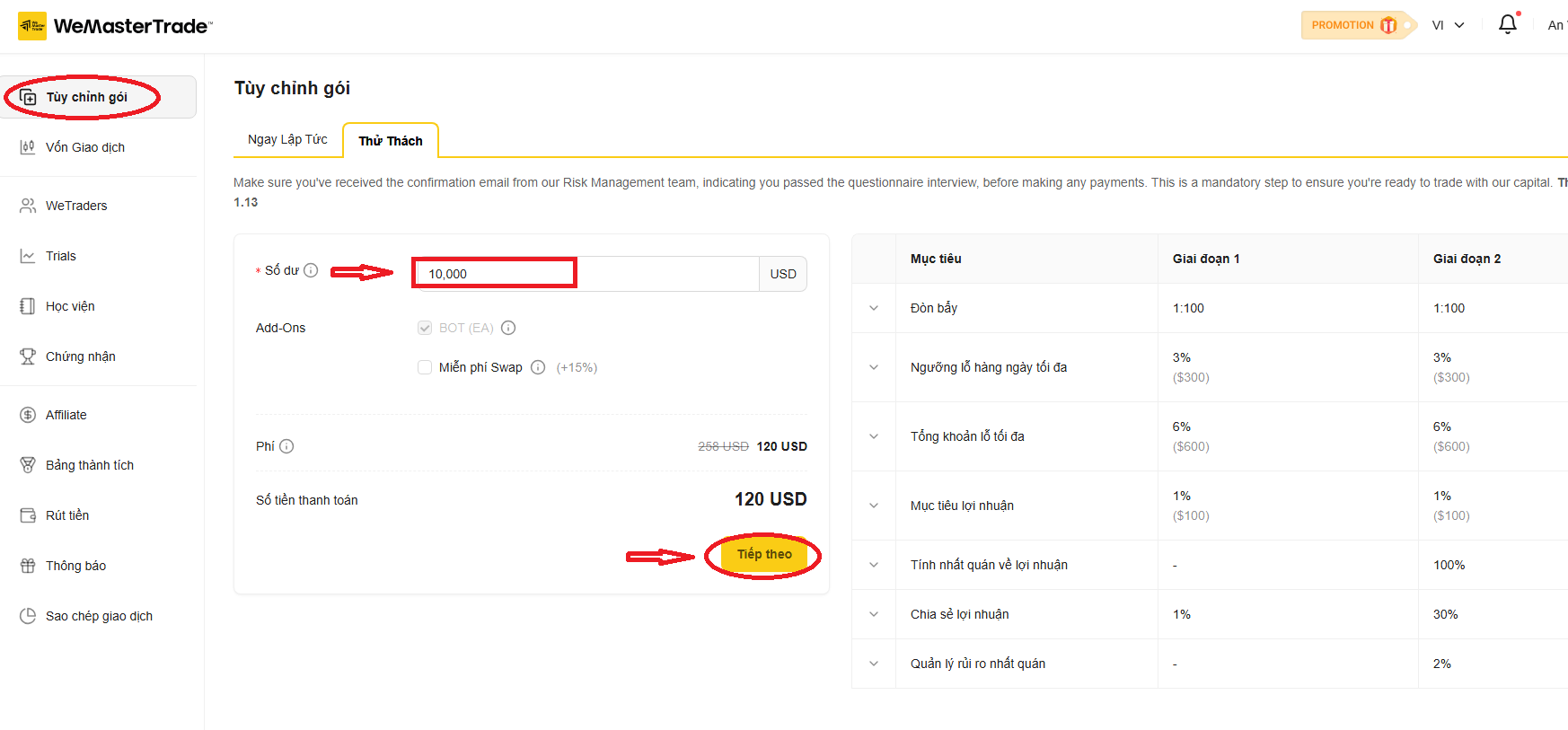This screenshot has width=1568, height=730.
Task: Expand the Chia sẻ lợi nhuận row
Action: [x=874, y=614]
